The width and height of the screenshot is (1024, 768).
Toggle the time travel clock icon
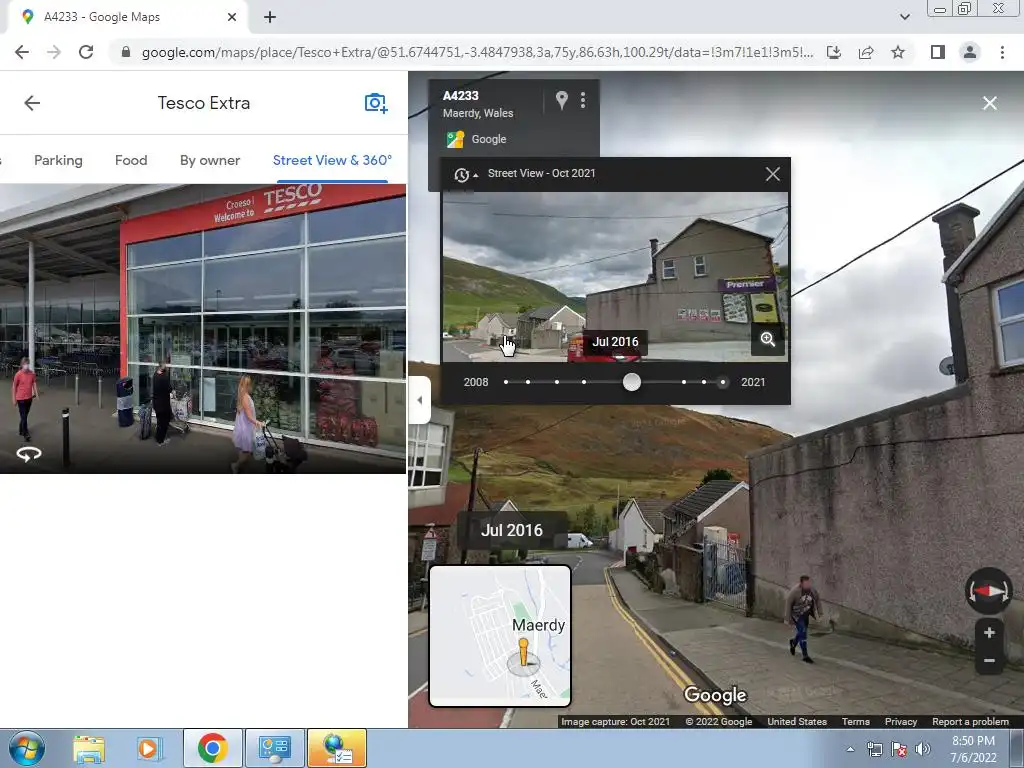pyautogui.click(x=464, y=174)
